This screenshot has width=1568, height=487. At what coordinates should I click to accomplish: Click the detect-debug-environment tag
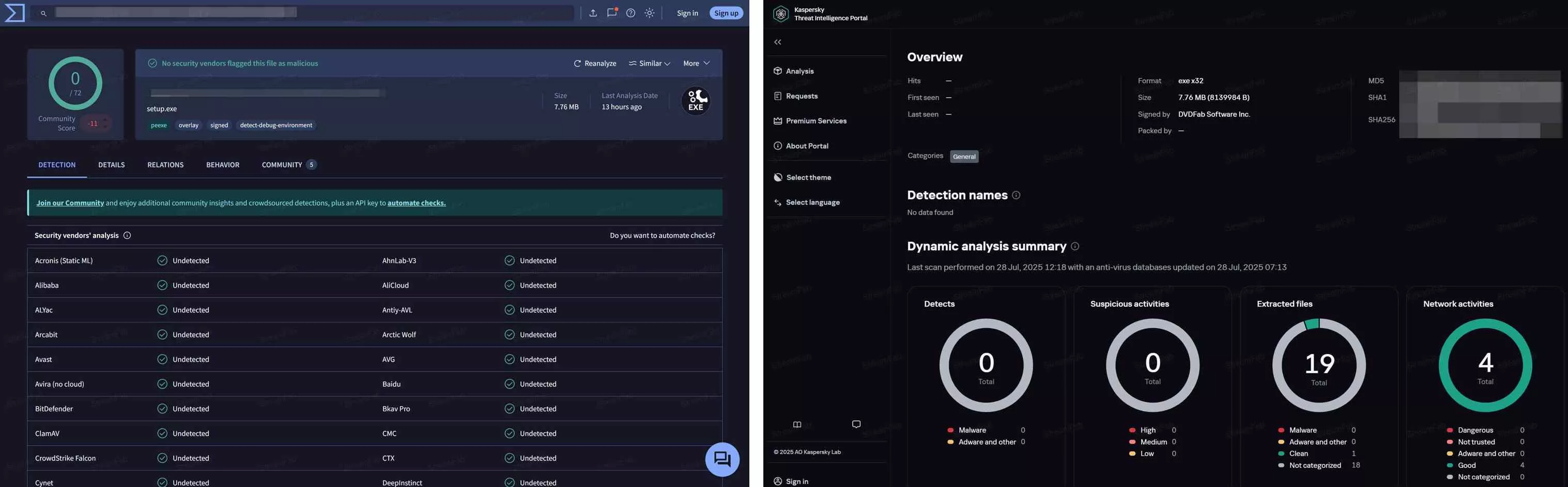[276, 126]
